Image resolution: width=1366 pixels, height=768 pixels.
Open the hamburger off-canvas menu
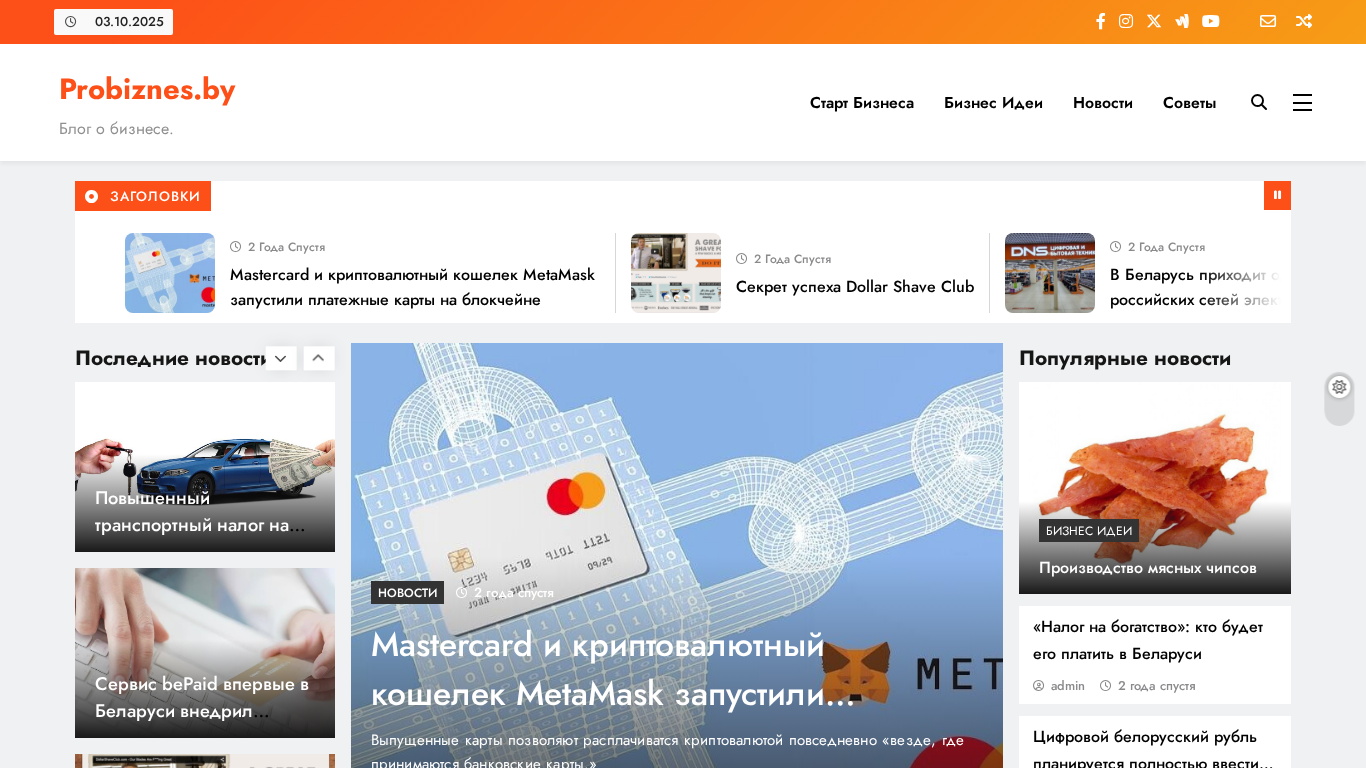tap(1302, 102)
